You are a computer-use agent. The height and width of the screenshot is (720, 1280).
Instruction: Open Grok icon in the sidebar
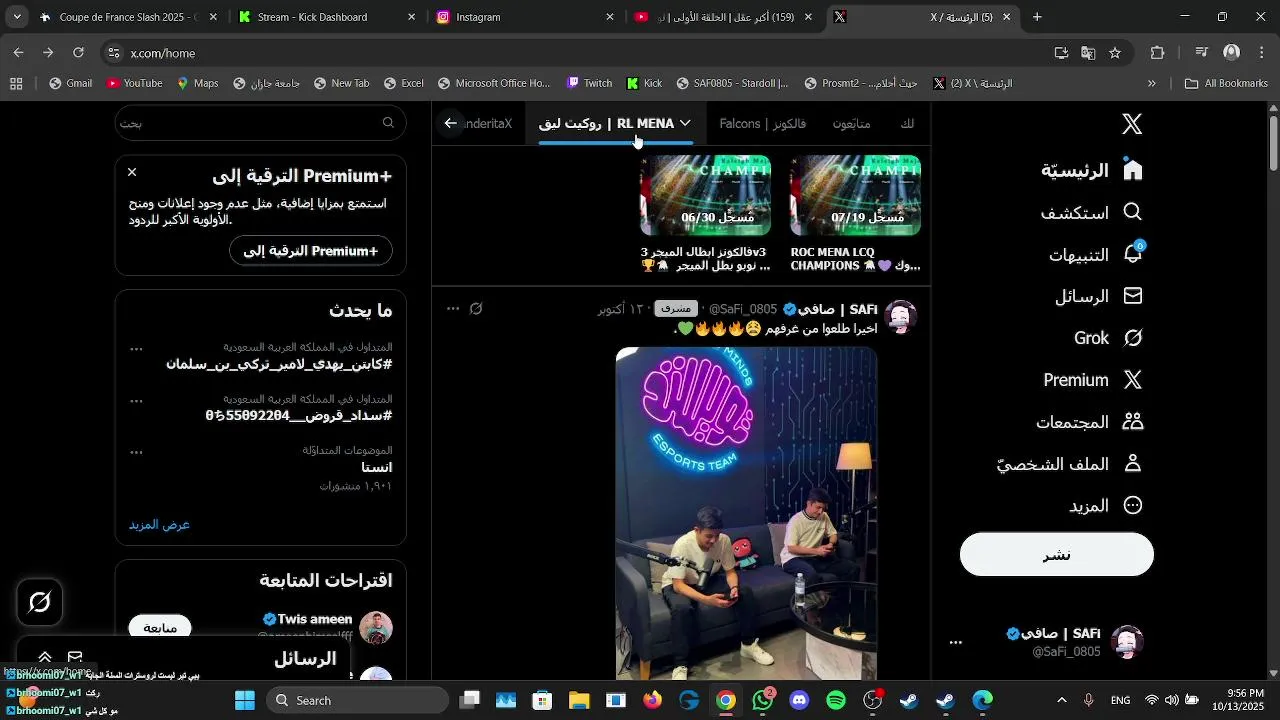tap(1132, 338)
